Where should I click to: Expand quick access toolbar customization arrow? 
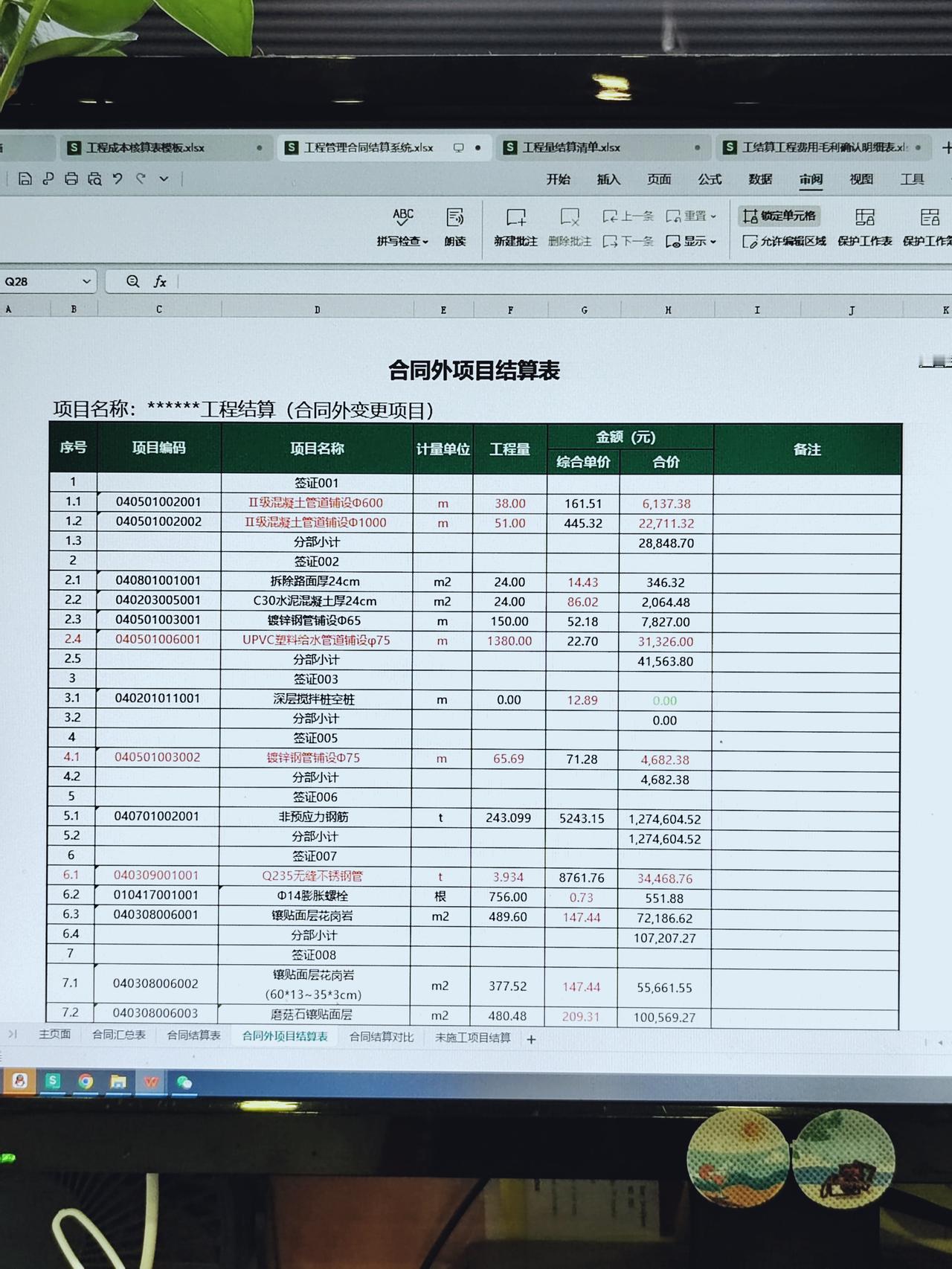pyautogui.click(x=164, y=179)
